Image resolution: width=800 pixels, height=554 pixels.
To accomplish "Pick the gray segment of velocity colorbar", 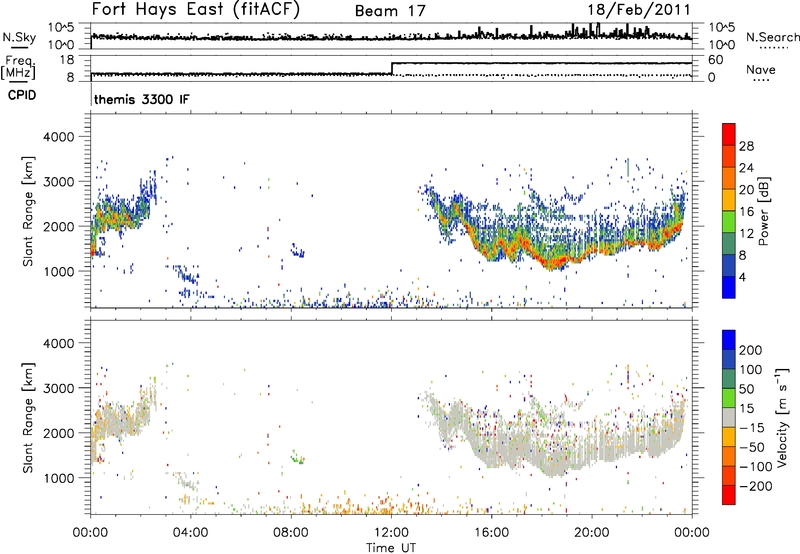I will 729,417.
